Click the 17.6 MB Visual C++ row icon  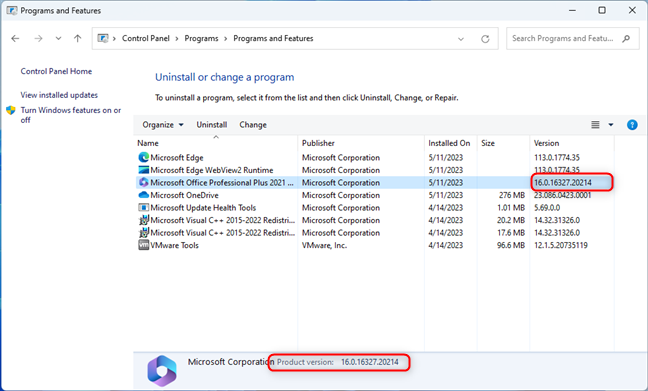[143, 232]
